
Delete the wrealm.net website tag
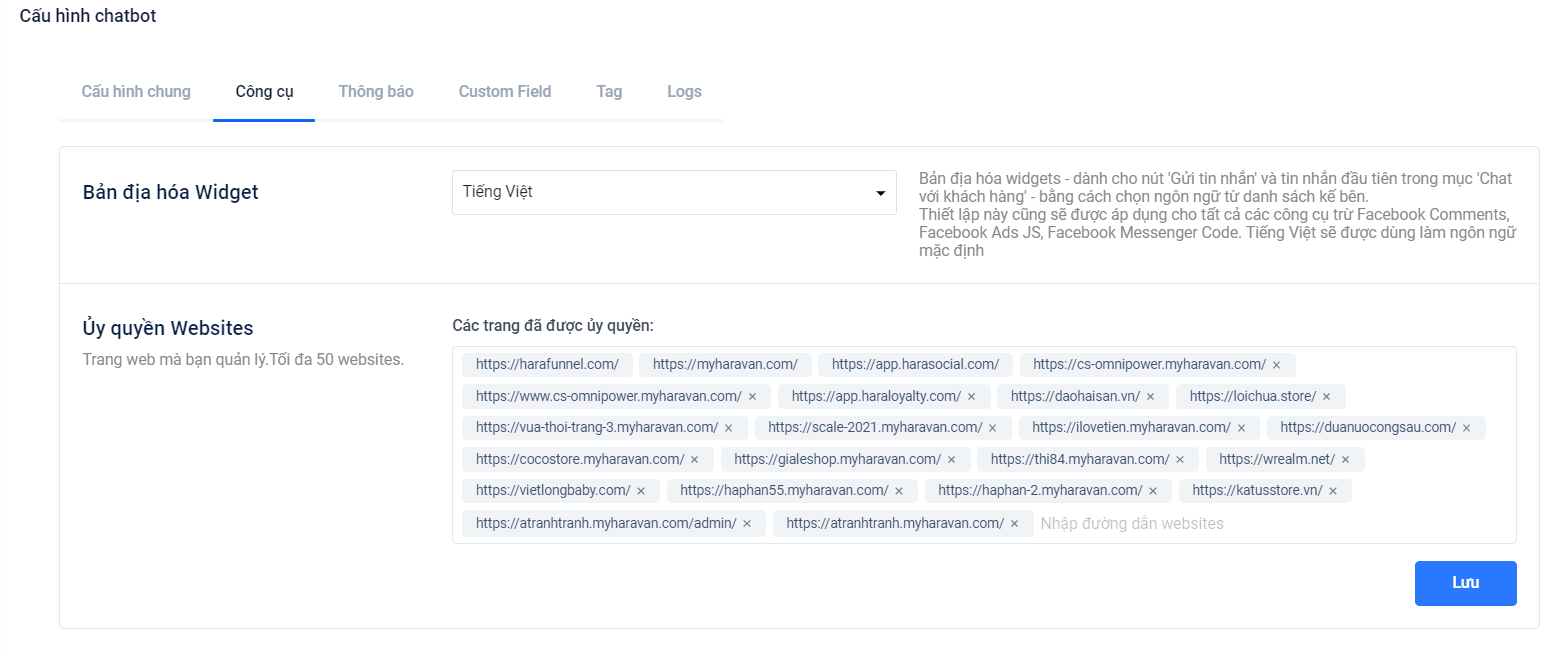pyautogui.click(x=1345, y=460)
